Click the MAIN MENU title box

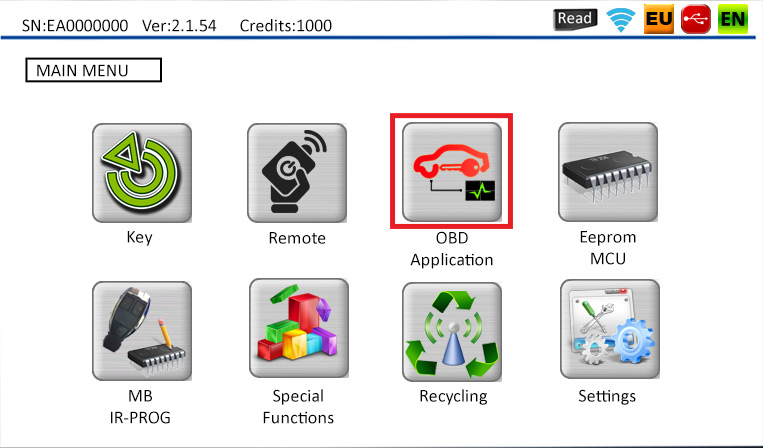coord(93,70)
